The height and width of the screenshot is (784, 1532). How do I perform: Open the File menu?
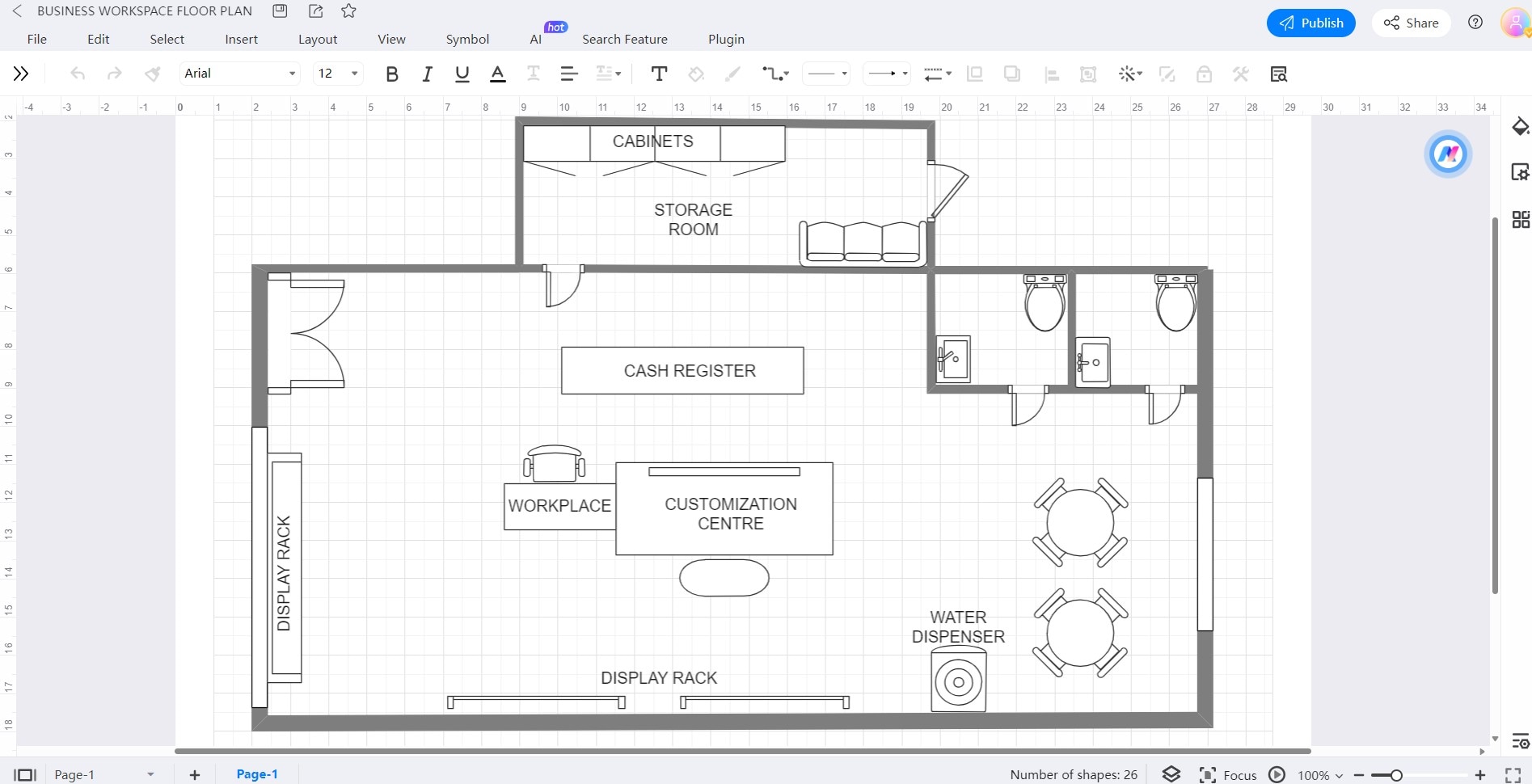pos(36,39)
